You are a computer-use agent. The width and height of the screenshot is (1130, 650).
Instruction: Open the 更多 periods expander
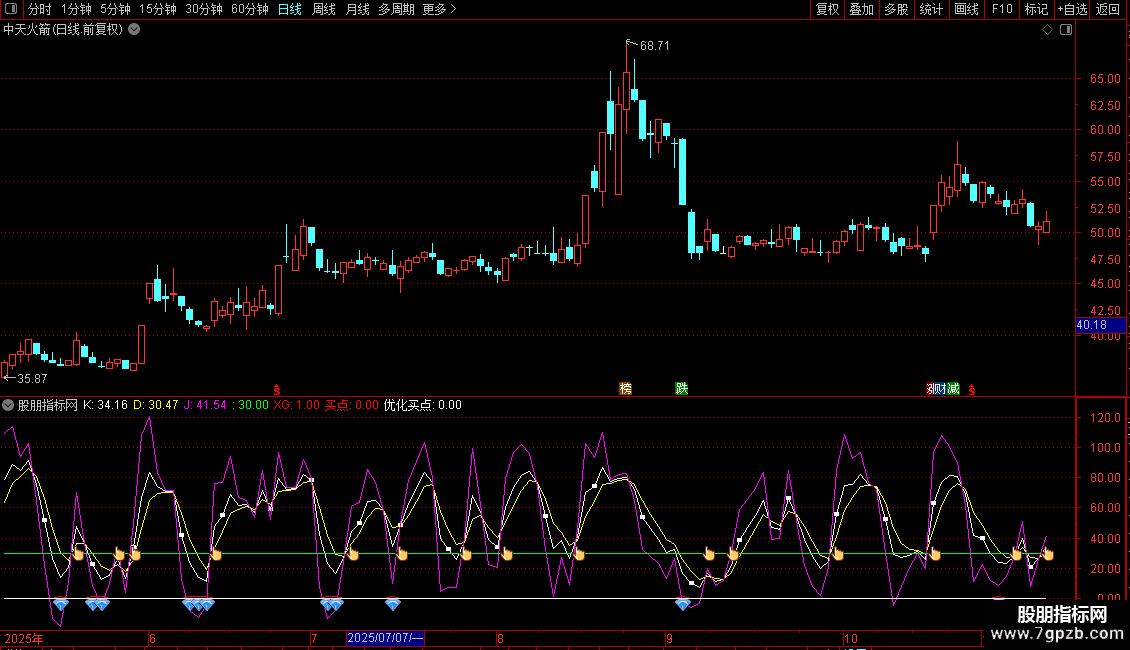439,10
